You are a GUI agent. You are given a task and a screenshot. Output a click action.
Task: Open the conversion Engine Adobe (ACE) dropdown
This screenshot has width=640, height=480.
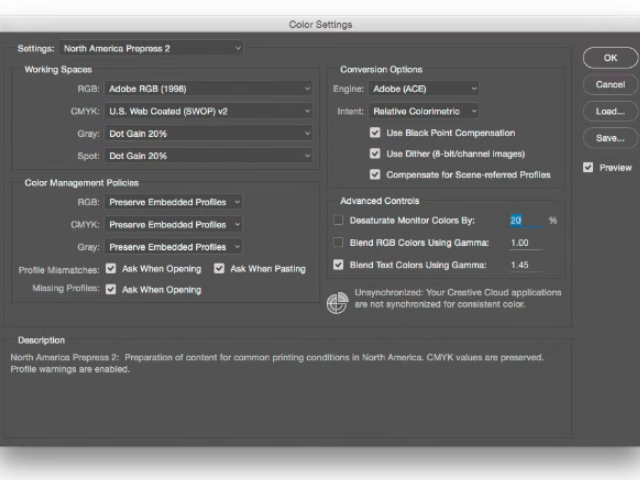(x=424, y=89)
